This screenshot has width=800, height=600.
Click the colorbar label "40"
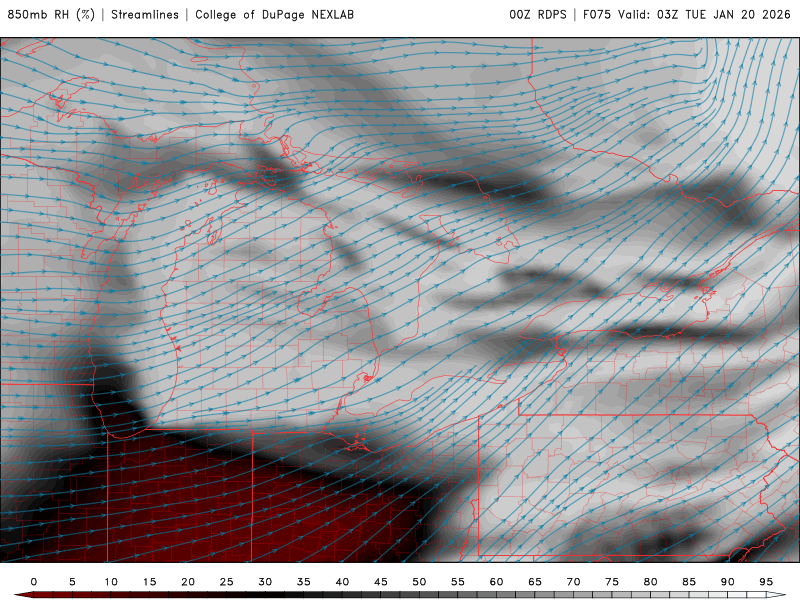tap(342, 582)
